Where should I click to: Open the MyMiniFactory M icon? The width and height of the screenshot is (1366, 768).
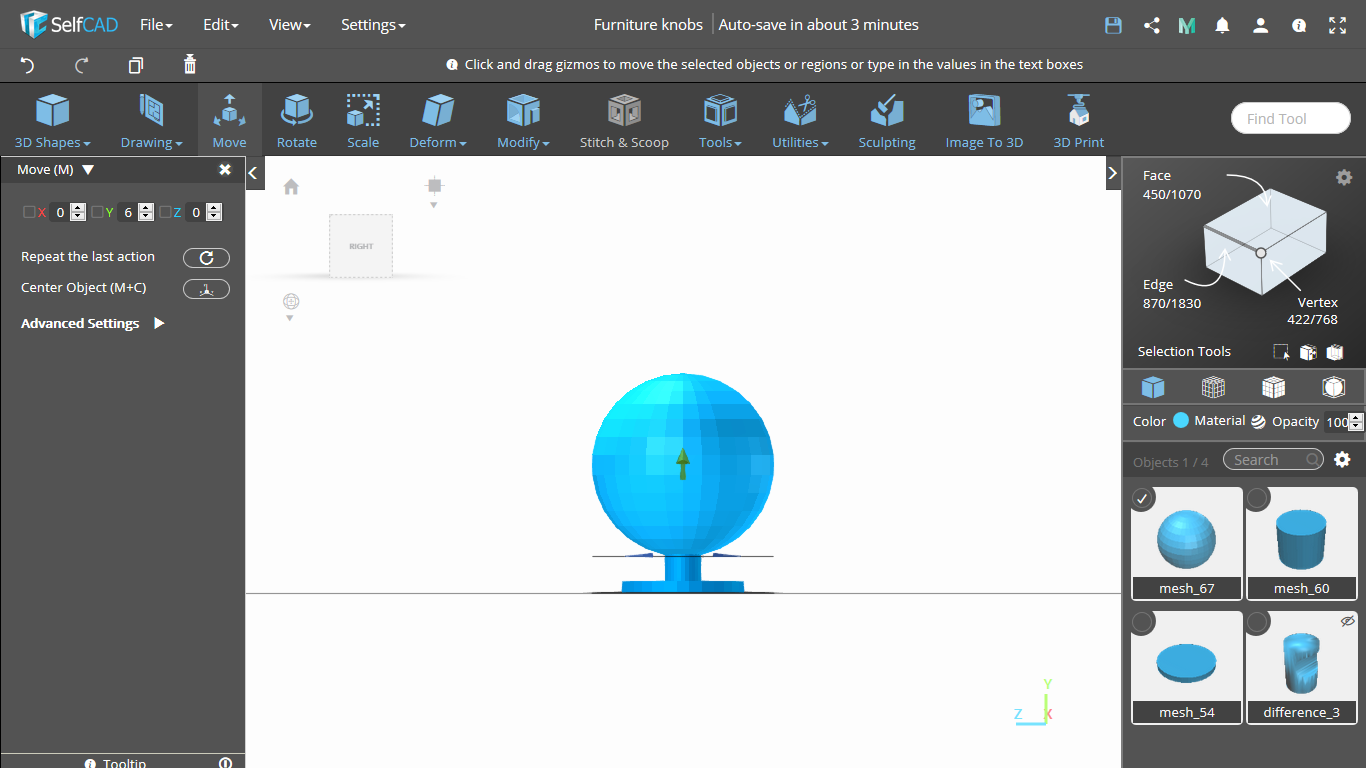point(1187,26)
